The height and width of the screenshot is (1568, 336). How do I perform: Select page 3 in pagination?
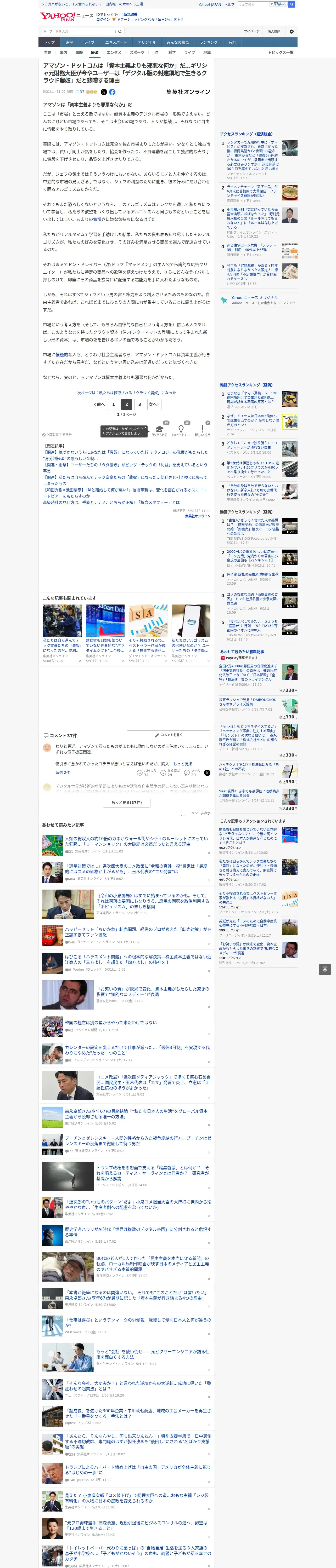coord(140,404)
